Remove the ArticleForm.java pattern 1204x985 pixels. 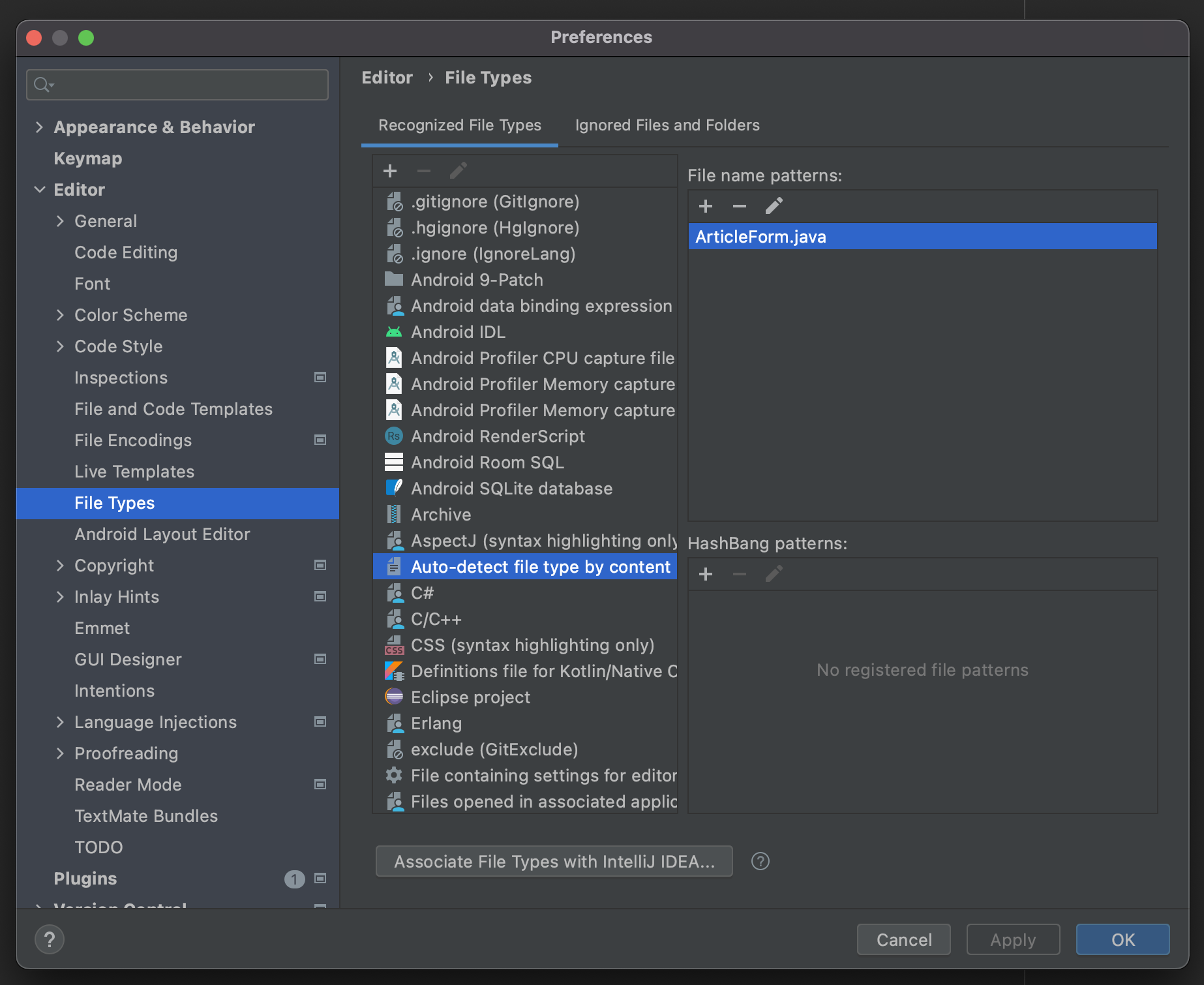(740, 205)
